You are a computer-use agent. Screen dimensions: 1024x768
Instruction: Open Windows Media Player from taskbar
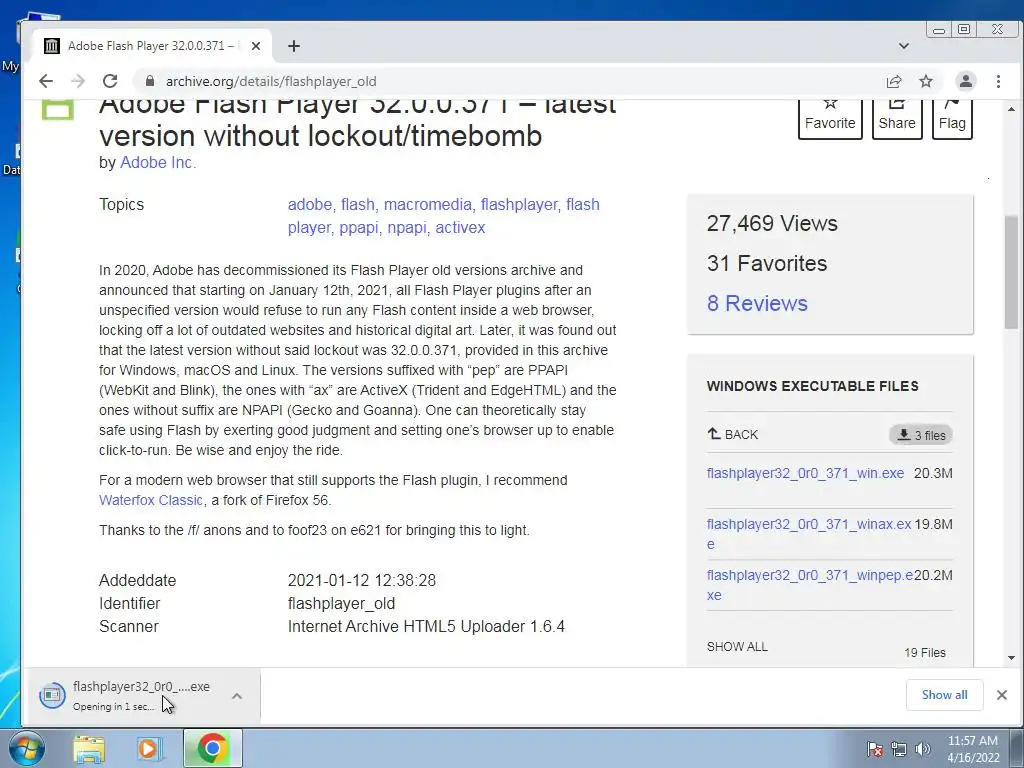[x=148, y=749]
